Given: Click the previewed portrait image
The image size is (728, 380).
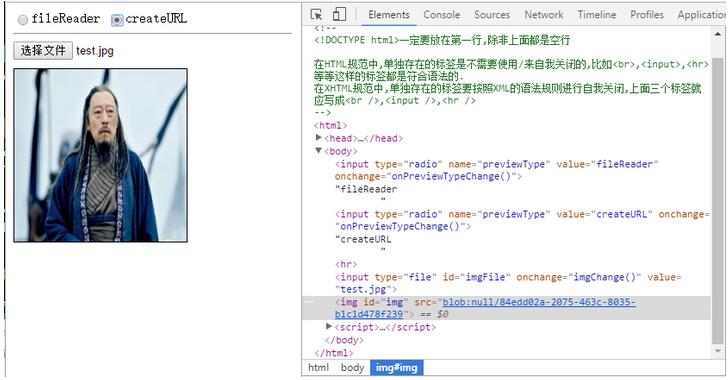Looking at the screenshot, I should [x=100, y=155].
